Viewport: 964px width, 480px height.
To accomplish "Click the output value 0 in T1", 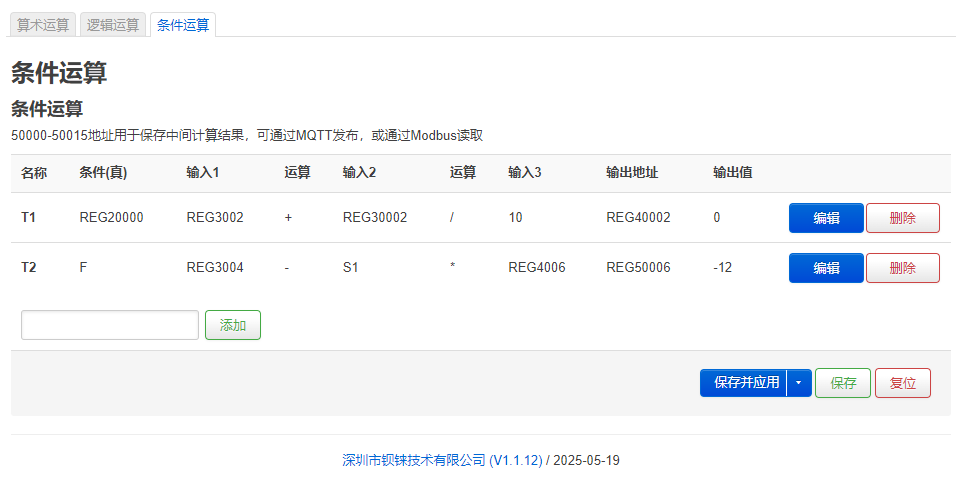I will (x=717, y=218).
